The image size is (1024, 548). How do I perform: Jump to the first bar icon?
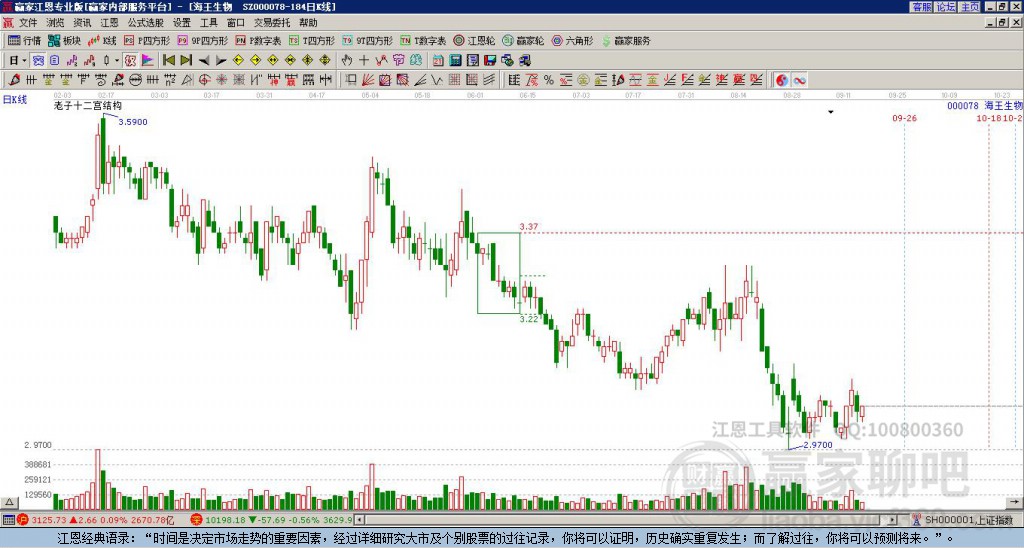point(168,61)
